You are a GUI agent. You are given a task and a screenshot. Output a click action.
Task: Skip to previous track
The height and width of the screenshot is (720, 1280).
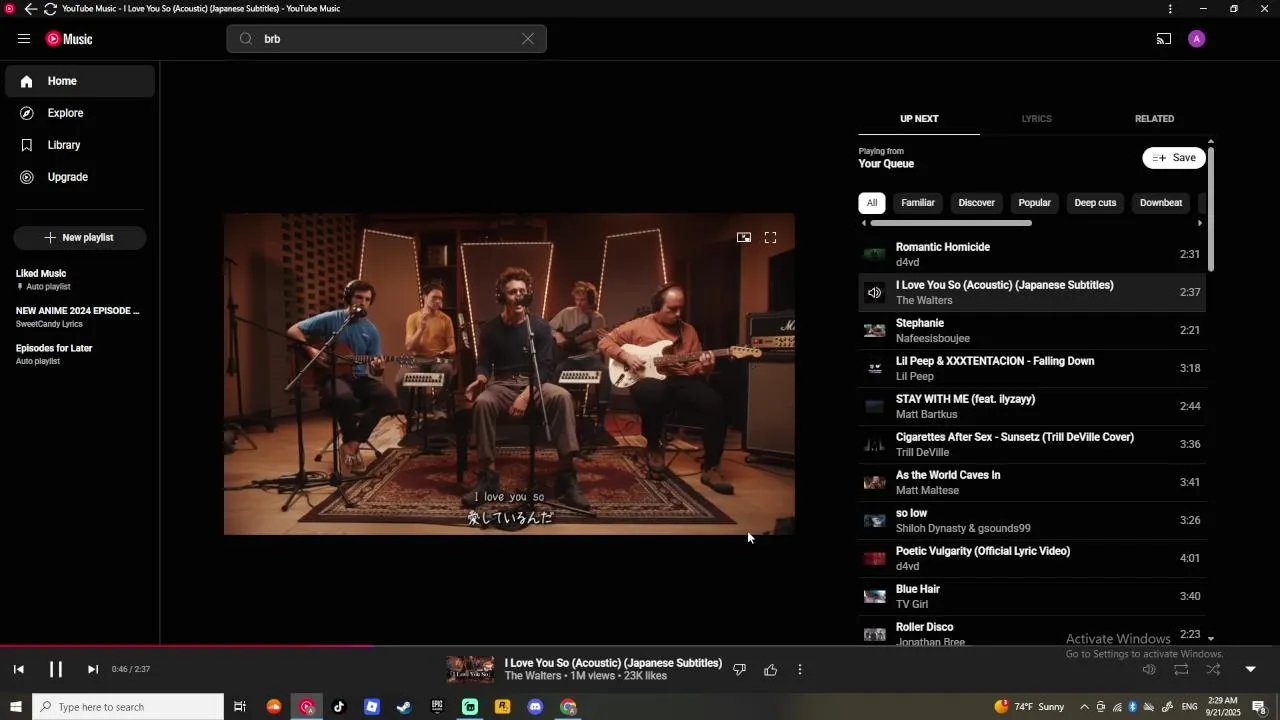pos(18,670)
